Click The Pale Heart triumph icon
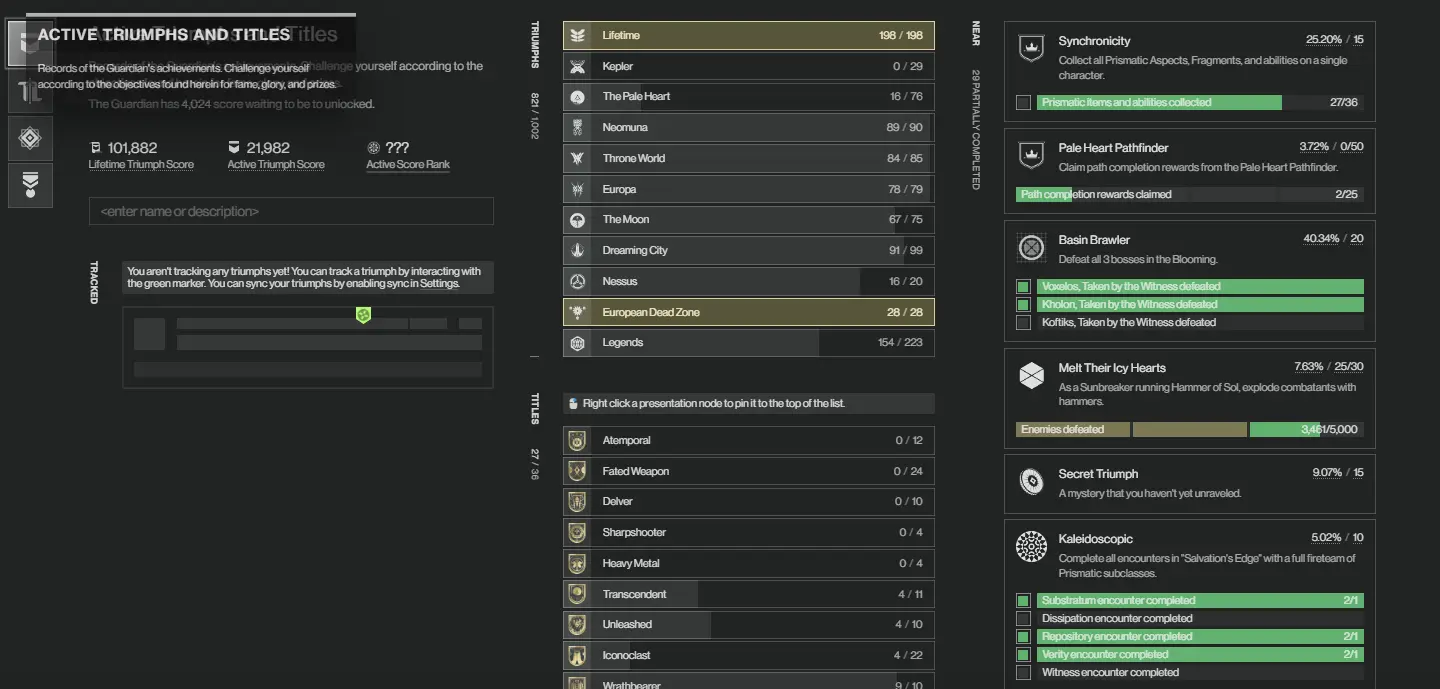The height and width of the screenshot is (689, 1440). tap(577, 97)
